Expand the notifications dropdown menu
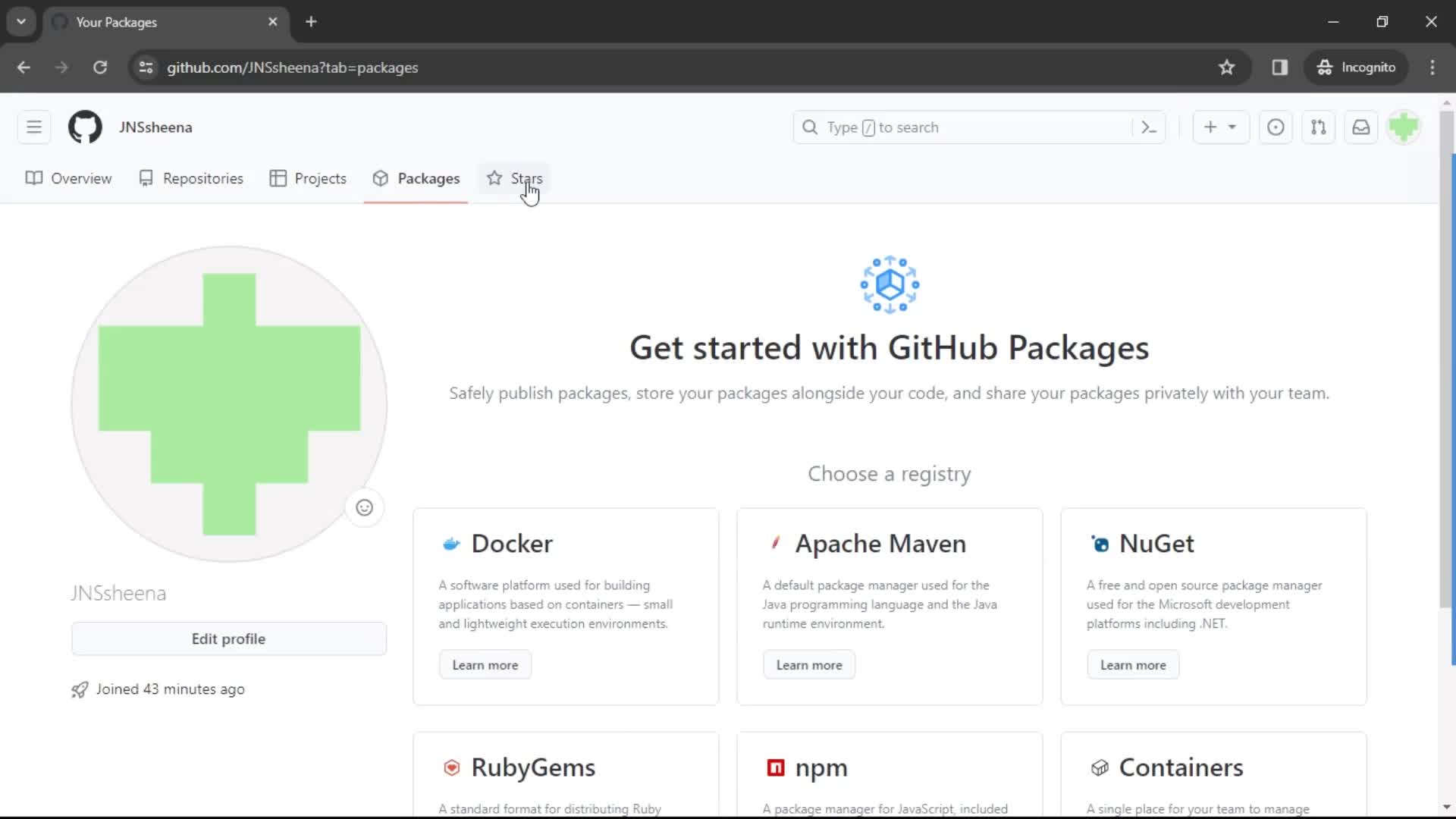 click(x=1361, y=127)
